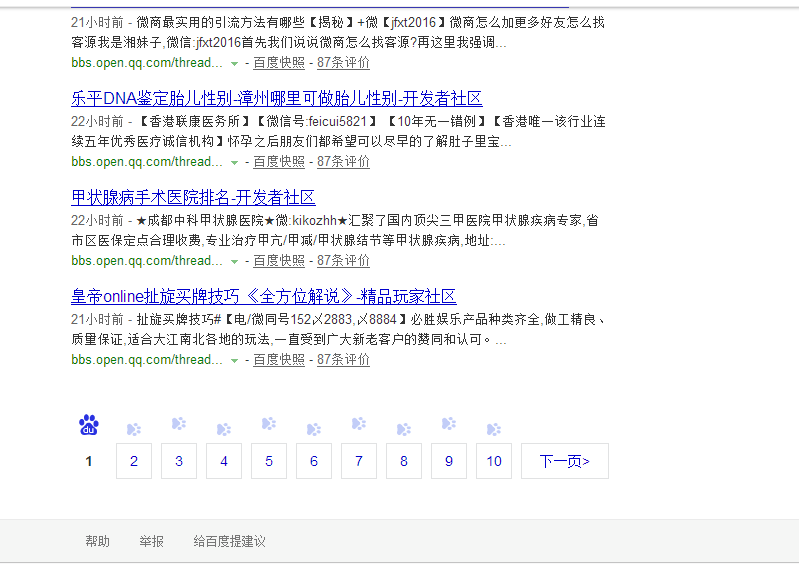This screenshot has width=799, height=564.
Task: Go to results page 2
Action: 134,461
